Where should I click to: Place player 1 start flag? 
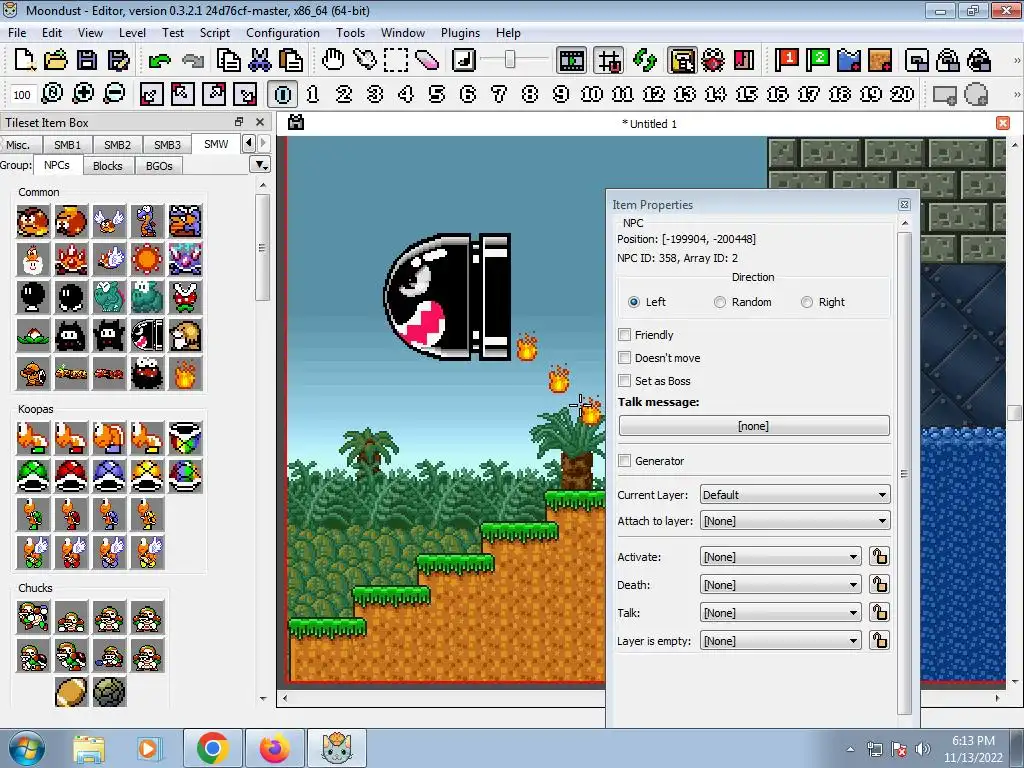786,60
